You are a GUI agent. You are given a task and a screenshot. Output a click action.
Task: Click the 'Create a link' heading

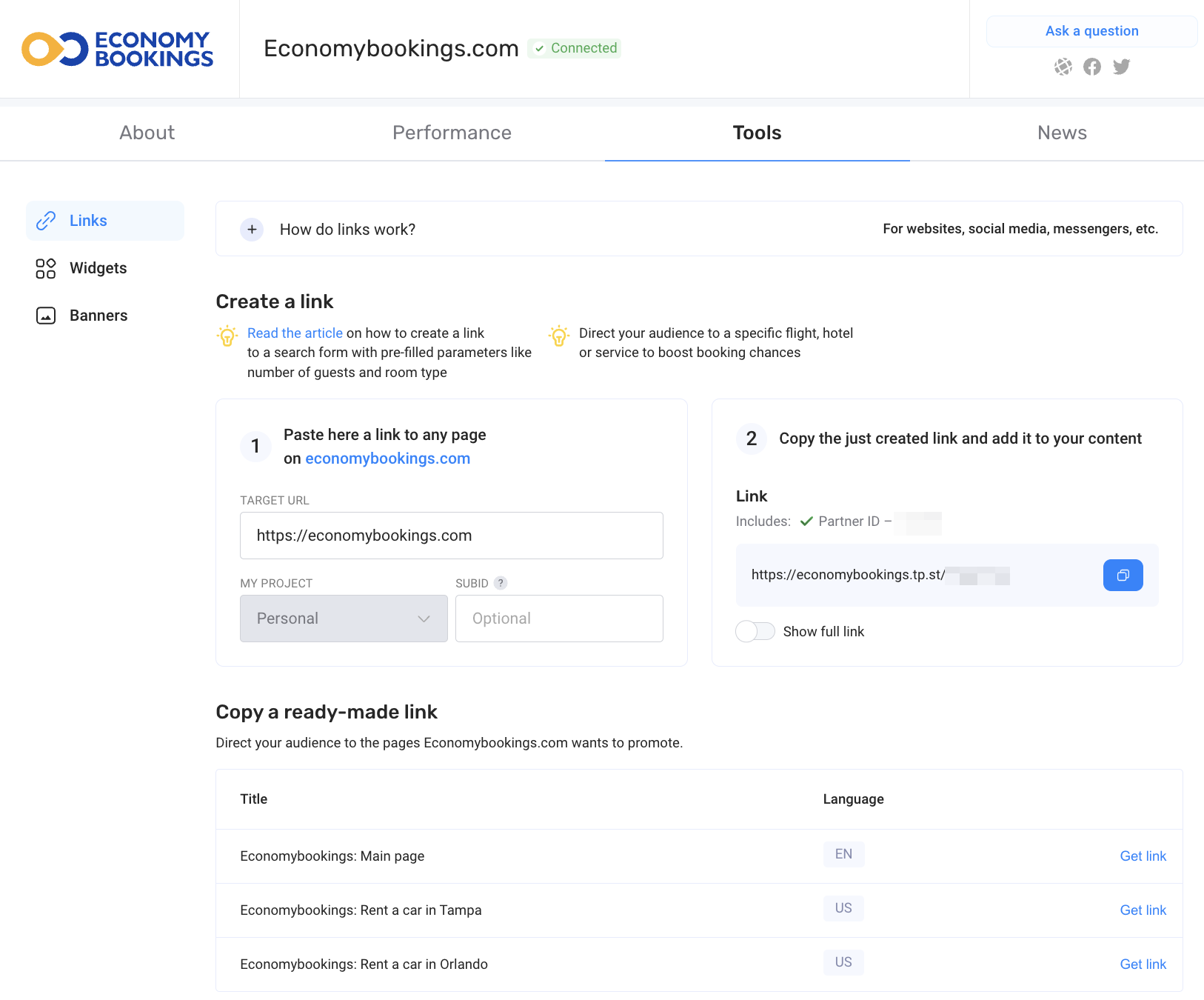275,301
